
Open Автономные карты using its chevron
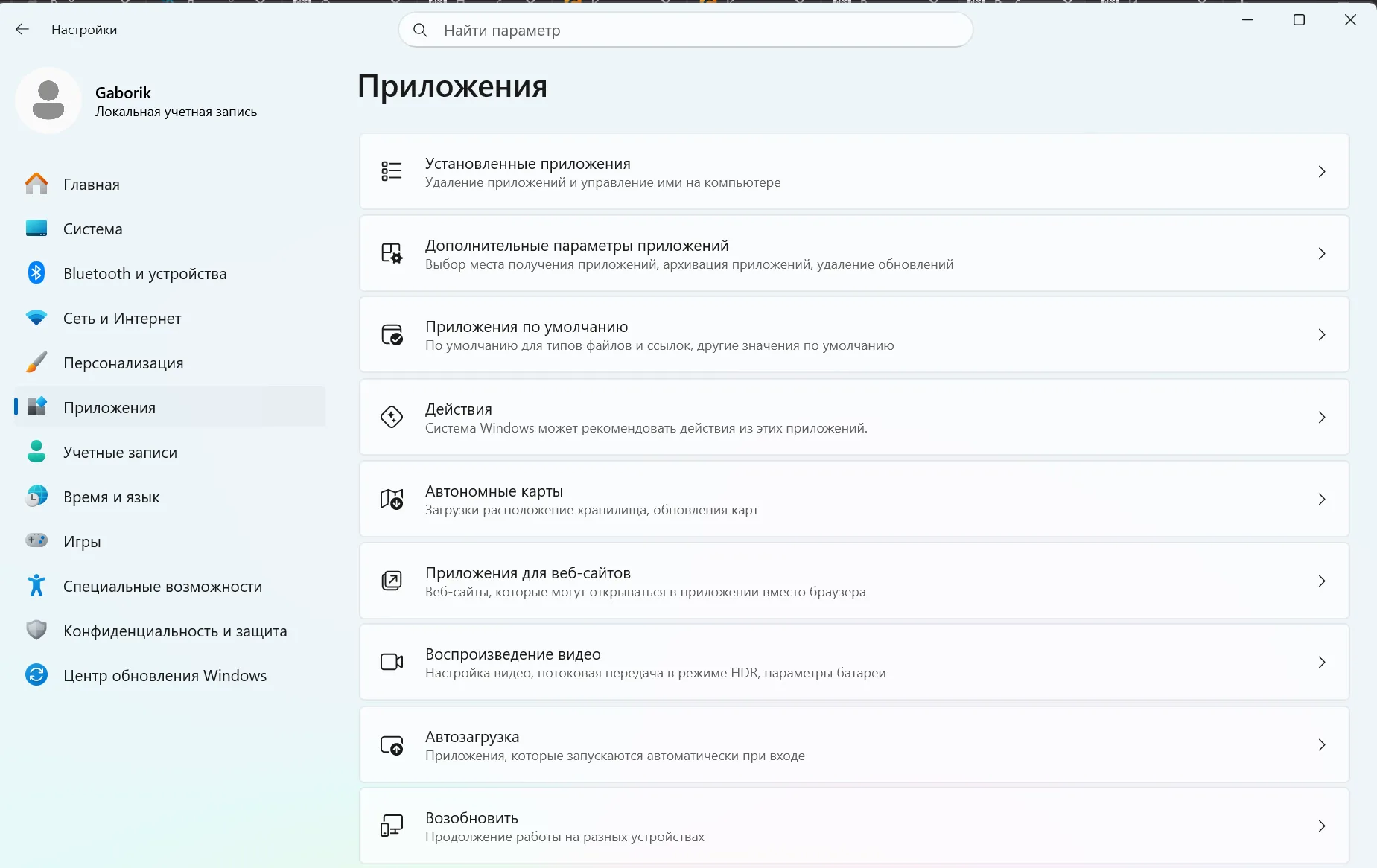(x=1322, y=499)
